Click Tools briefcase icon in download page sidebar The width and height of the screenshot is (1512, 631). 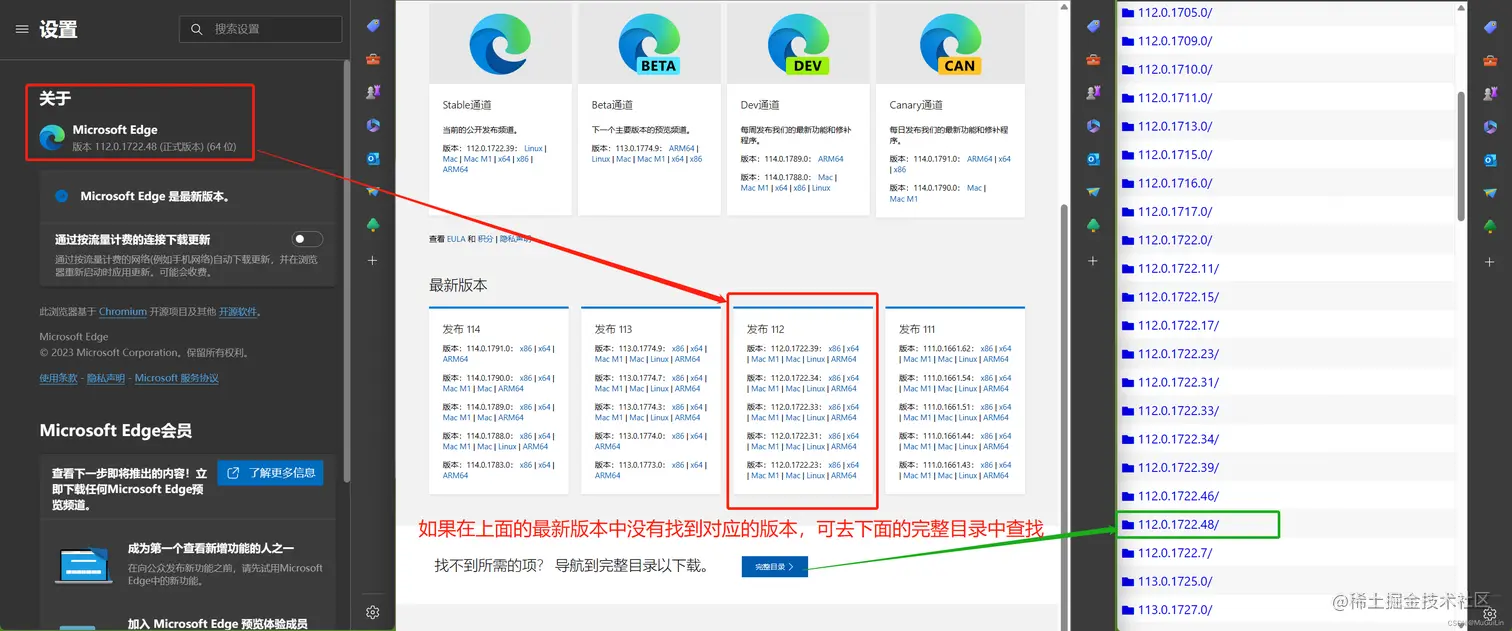pyautogui.click(x=1093, y=59)
